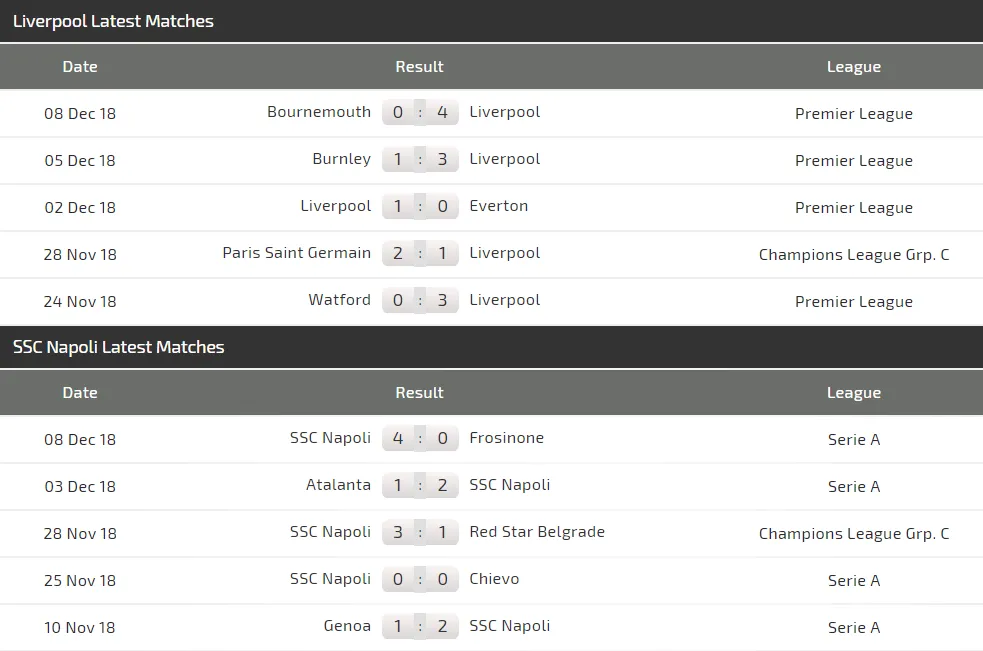Click the Frosinone team name
This screenshot has width=983, height=651.
pyautogui.click(x=506, y=438)
